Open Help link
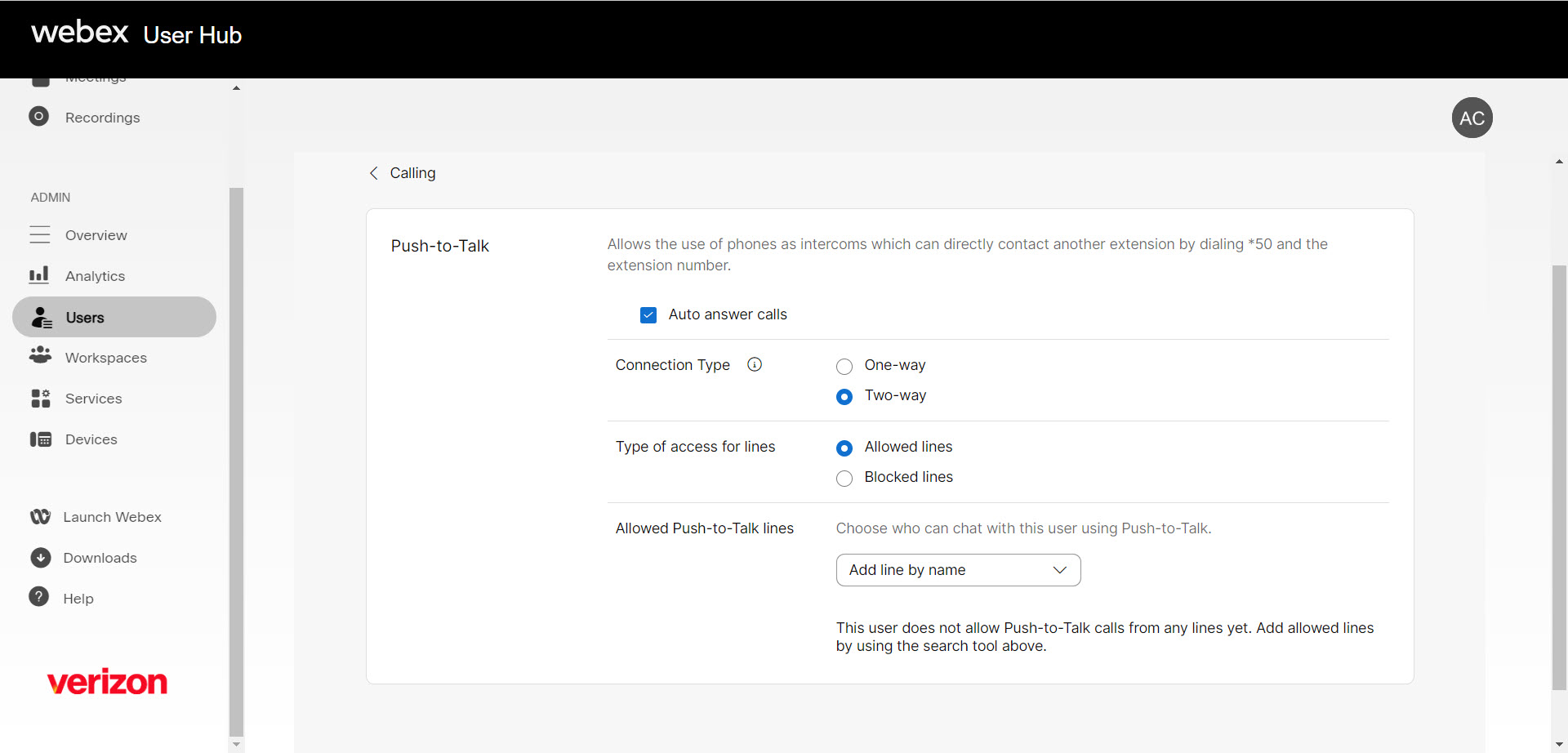 (78, 599)
